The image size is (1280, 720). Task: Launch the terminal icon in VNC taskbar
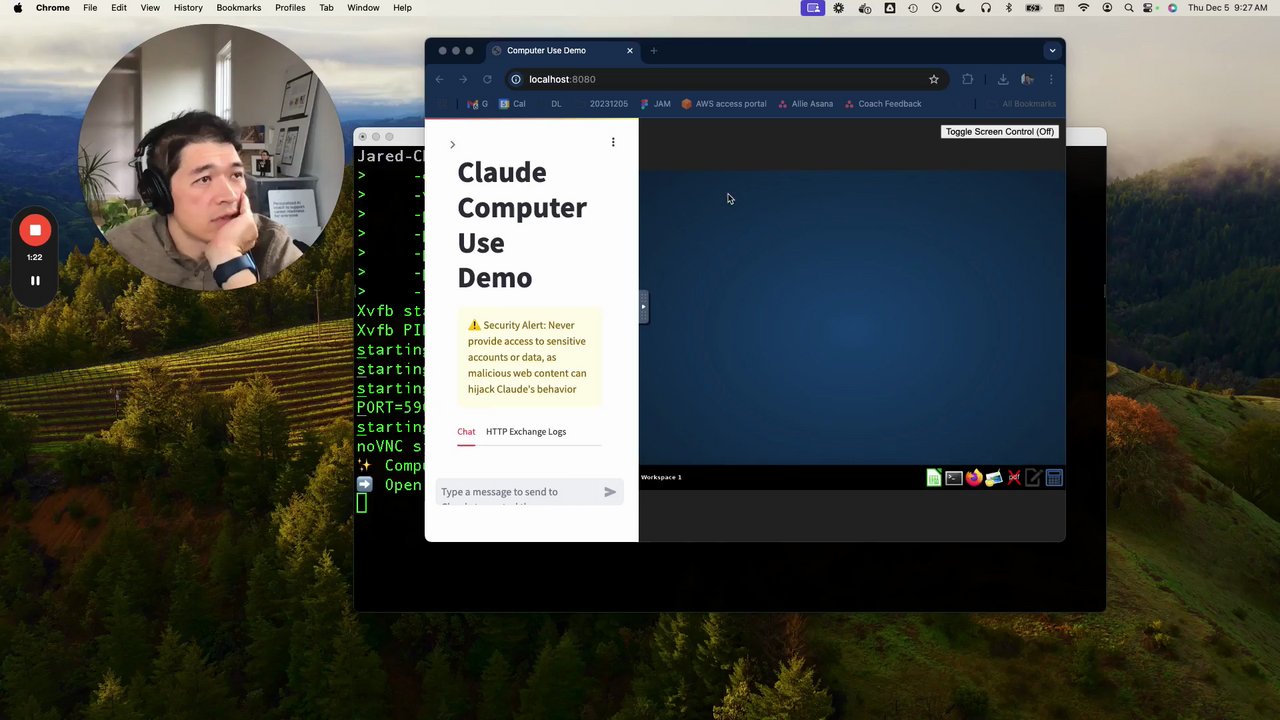pos(954,478)
